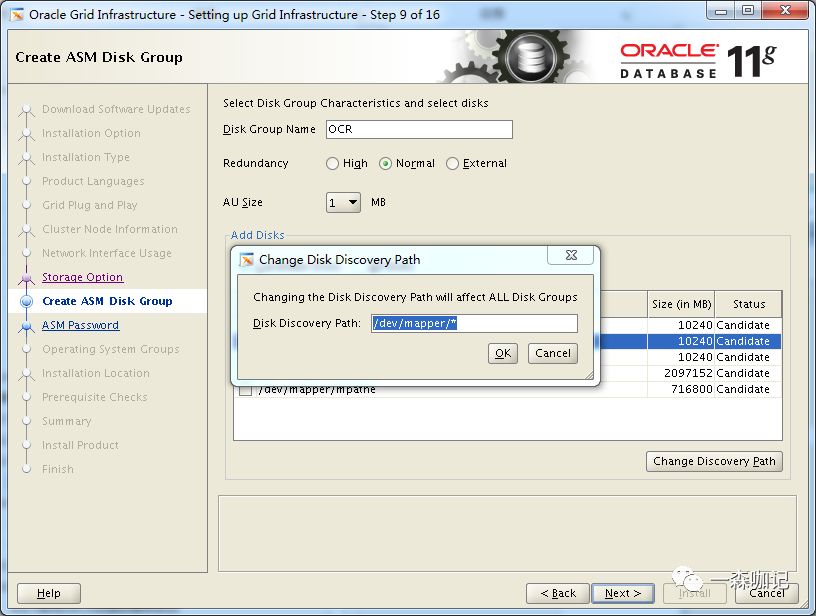The height and width of the screenshot is (616, 816).
Task: Go to the Storage Option step
Action: (x=82, y=277)
